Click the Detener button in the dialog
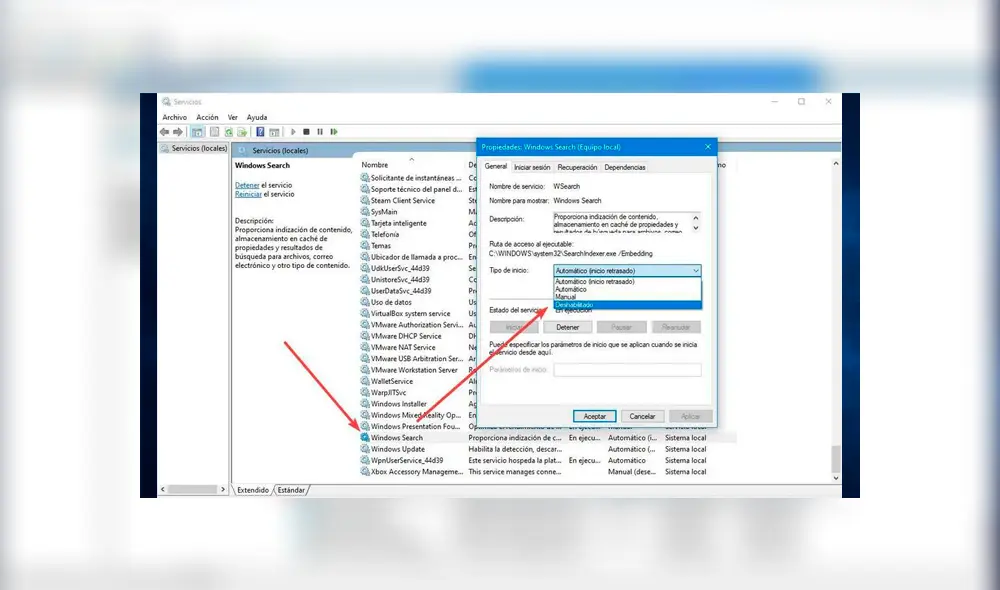Image resolution: width=1000 pixels, height=590 pixels. point(568,327)
